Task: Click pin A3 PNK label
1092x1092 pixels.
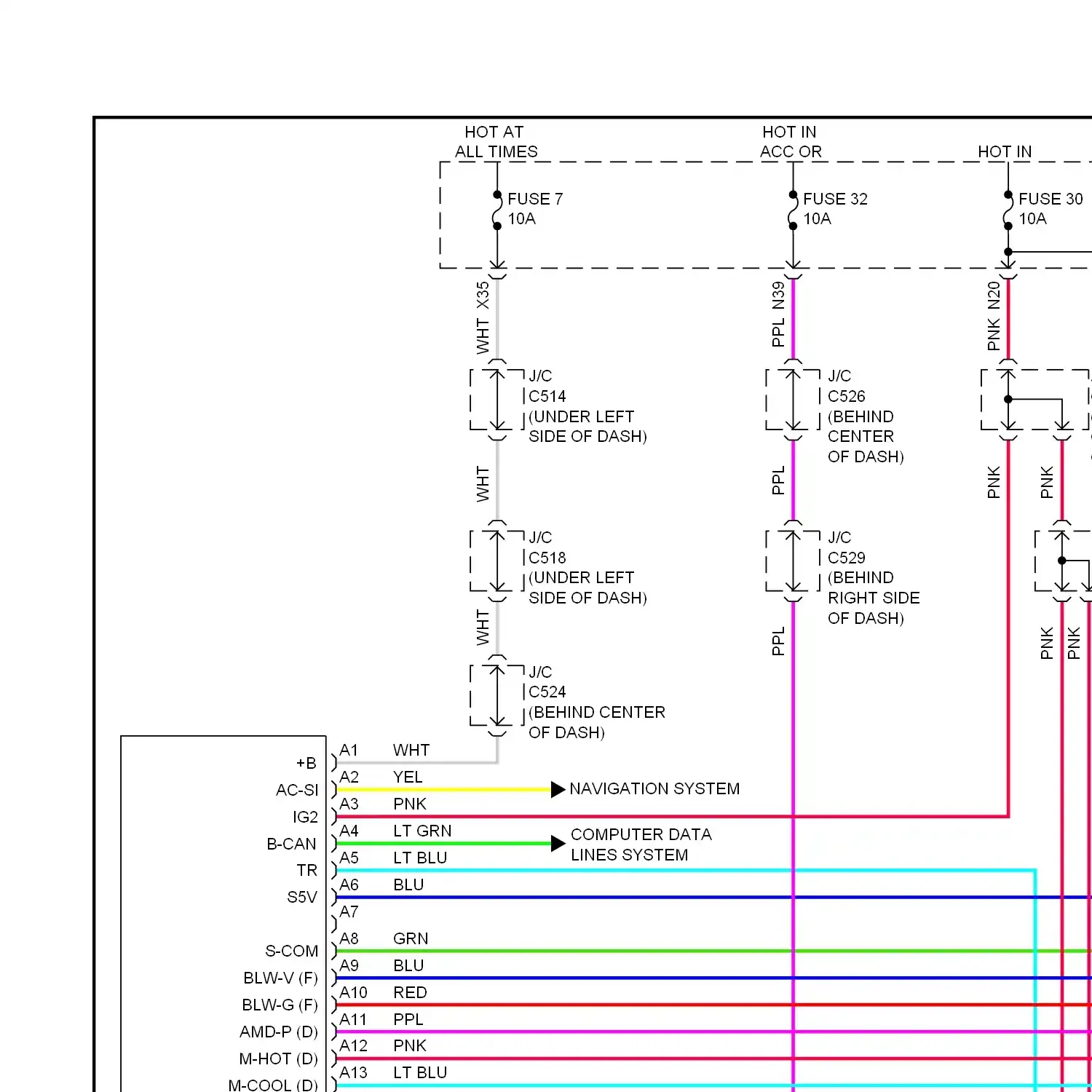Action: [383, 804]
